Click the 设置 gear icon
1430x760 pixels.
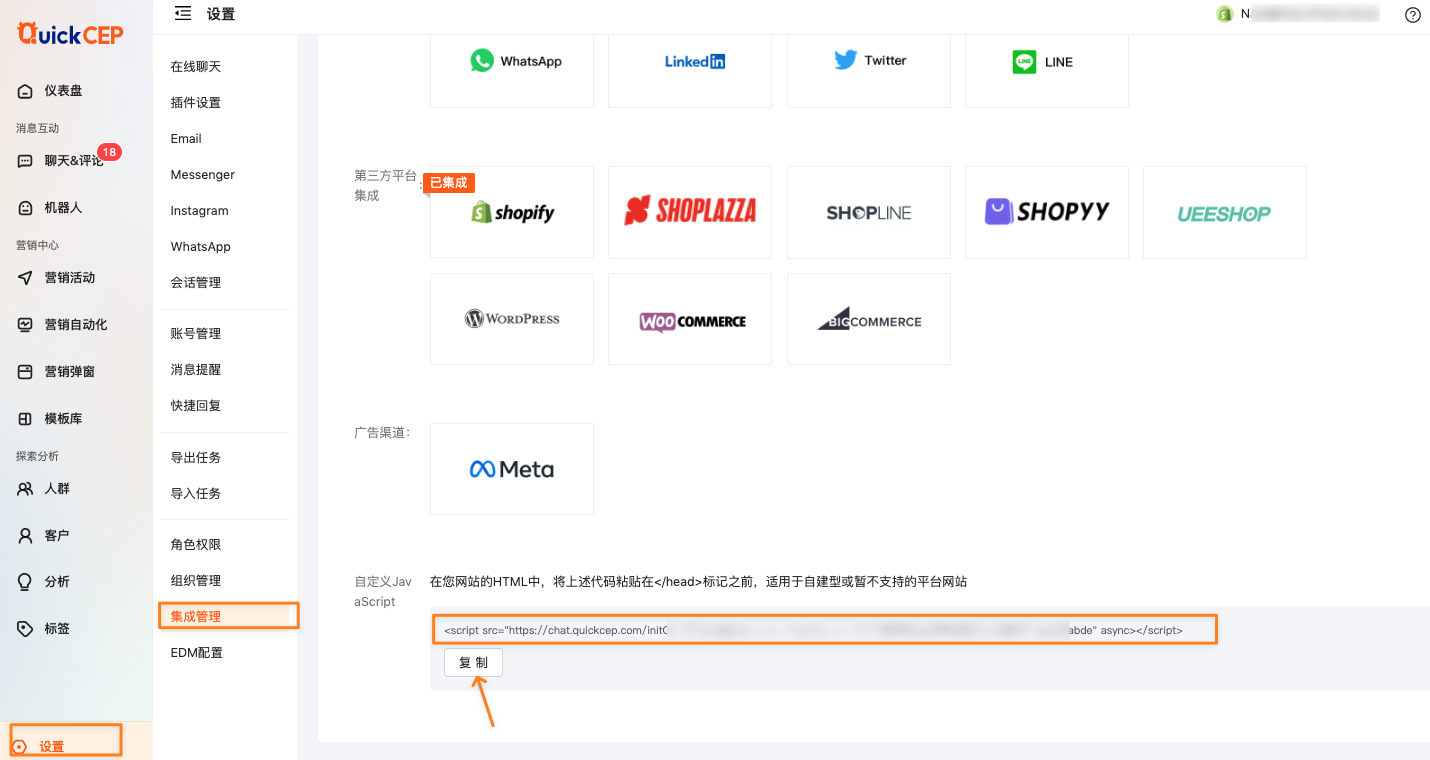[20, 747]
